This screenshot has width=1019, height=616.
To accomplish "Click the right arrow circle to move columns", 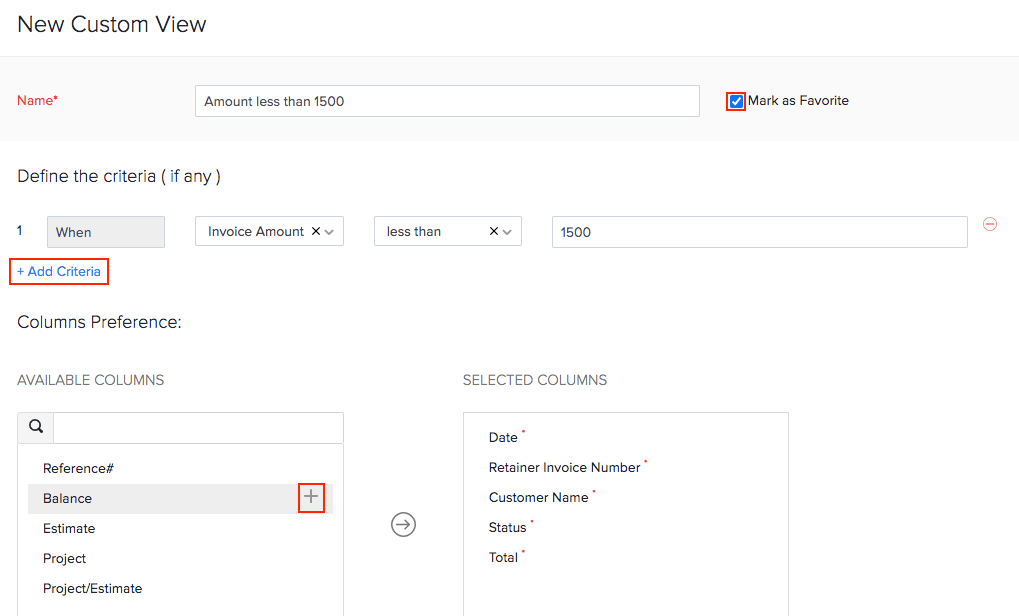I will (403, 525).
